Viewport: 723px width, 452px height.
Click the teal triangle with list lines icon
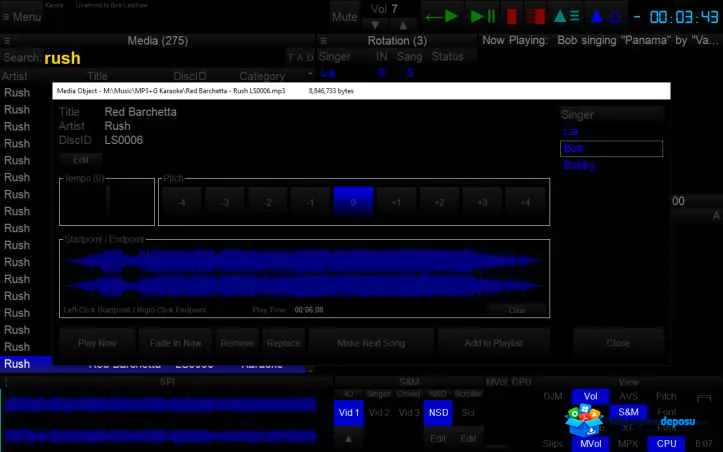click(566, 17)
